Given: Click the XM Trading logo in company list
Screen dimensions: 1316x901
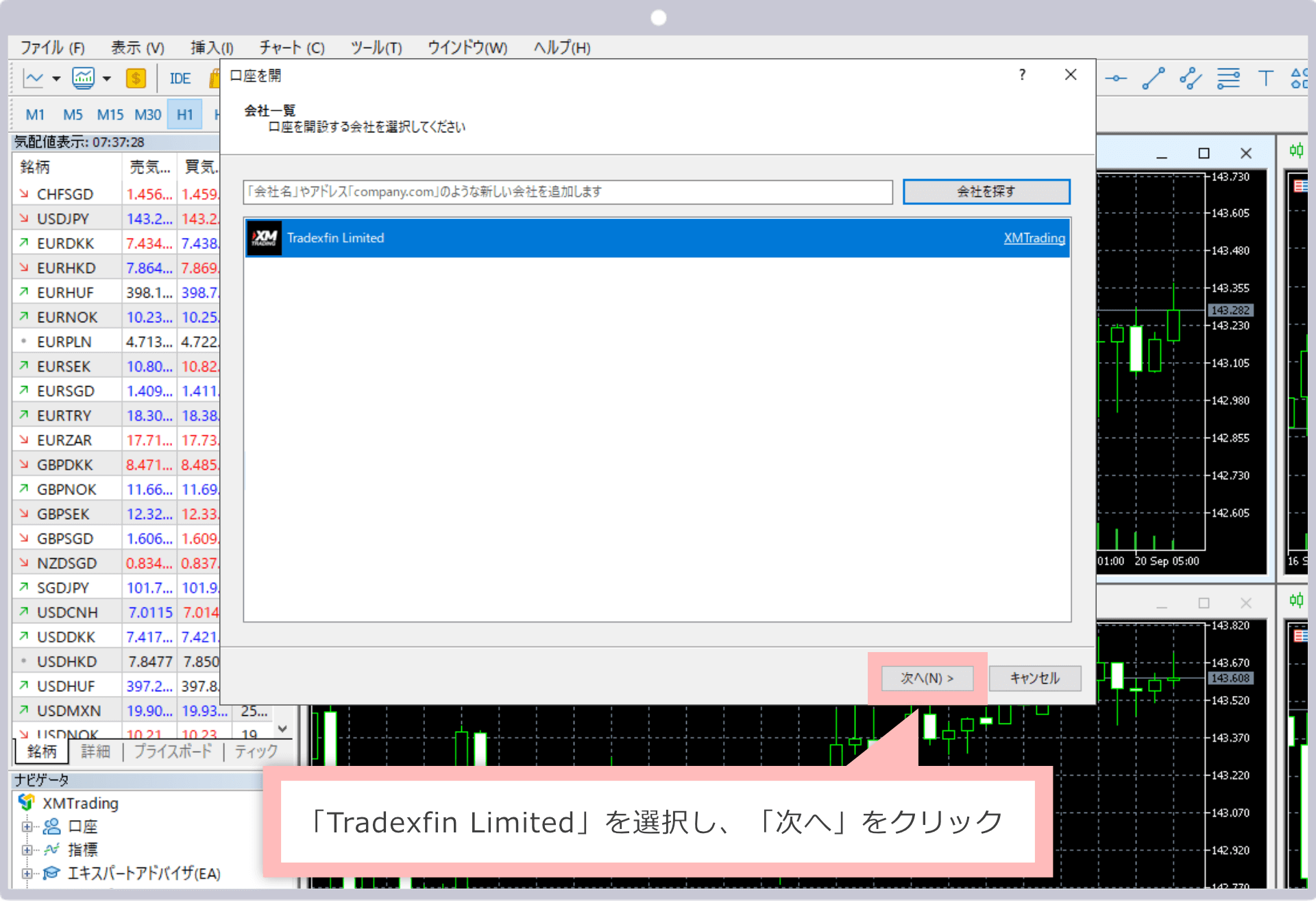Looking at the screenshot, I should (x=264, y=238).
